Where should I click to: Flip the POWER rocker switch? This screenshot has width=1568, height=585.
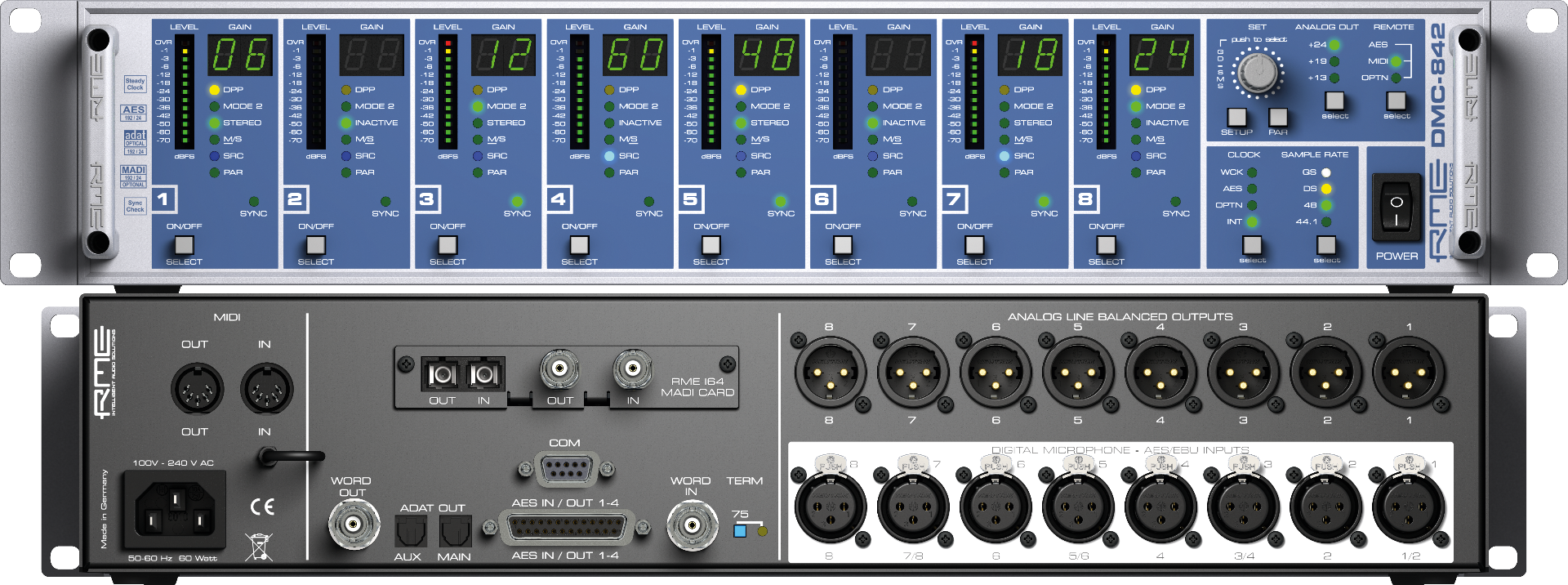(x=1396, y=208)
